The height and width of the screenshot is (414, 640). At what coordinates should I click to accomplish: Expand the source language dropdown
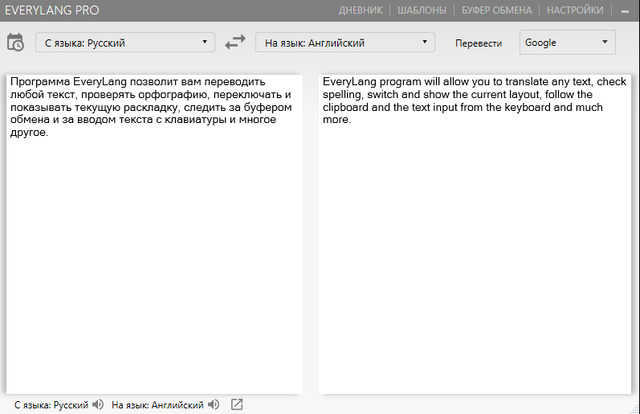(125, 43)
